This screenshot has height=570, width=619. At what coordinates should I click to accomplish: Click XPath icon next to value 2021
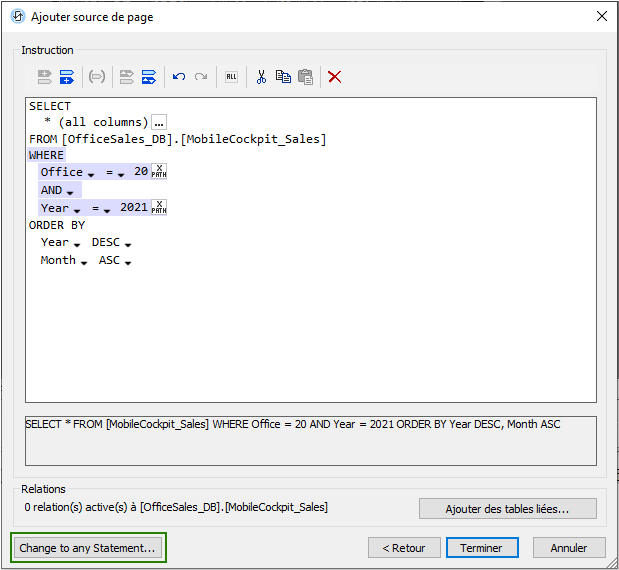pos(159,208)
